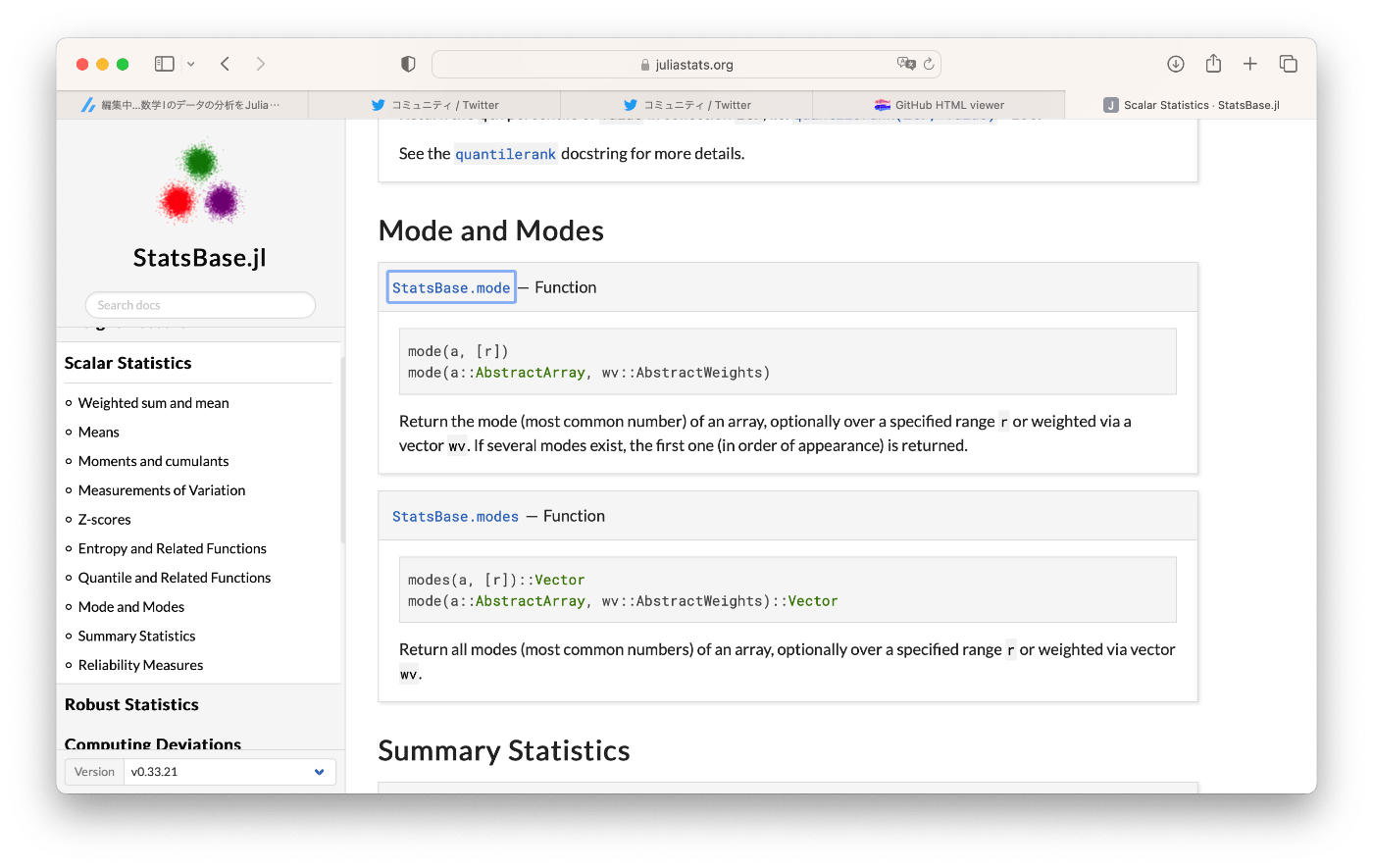Screen dimensions: 1373x868
Task: Focus the Search docs field
Action: coord(200,305)
